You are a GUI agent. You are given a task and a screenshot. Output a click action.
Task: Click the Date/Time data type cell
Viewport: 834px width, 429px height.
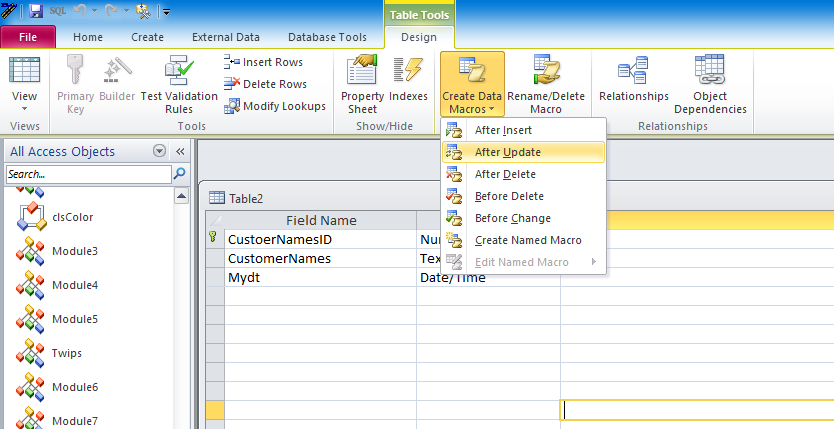pyautogui.click(x=488, y=277)
